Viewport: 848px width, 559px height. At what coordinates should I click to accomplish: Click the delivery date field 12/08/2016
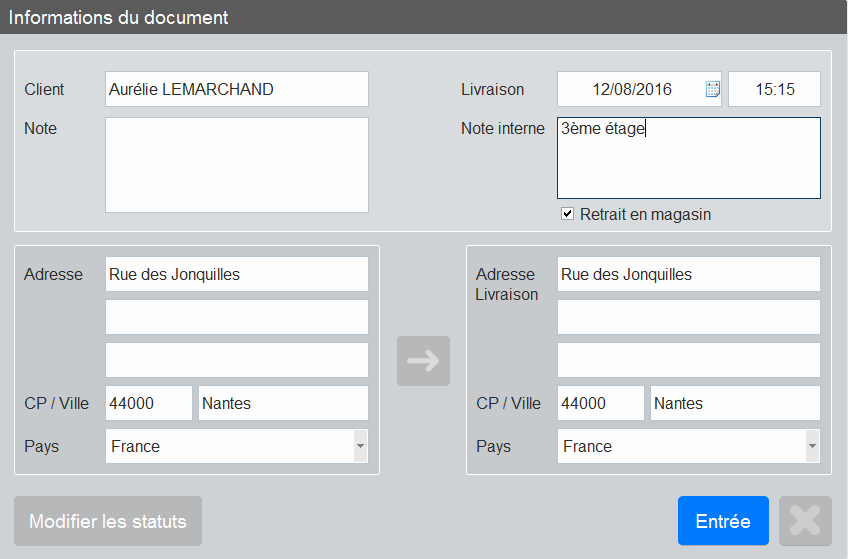coord(632,89)
